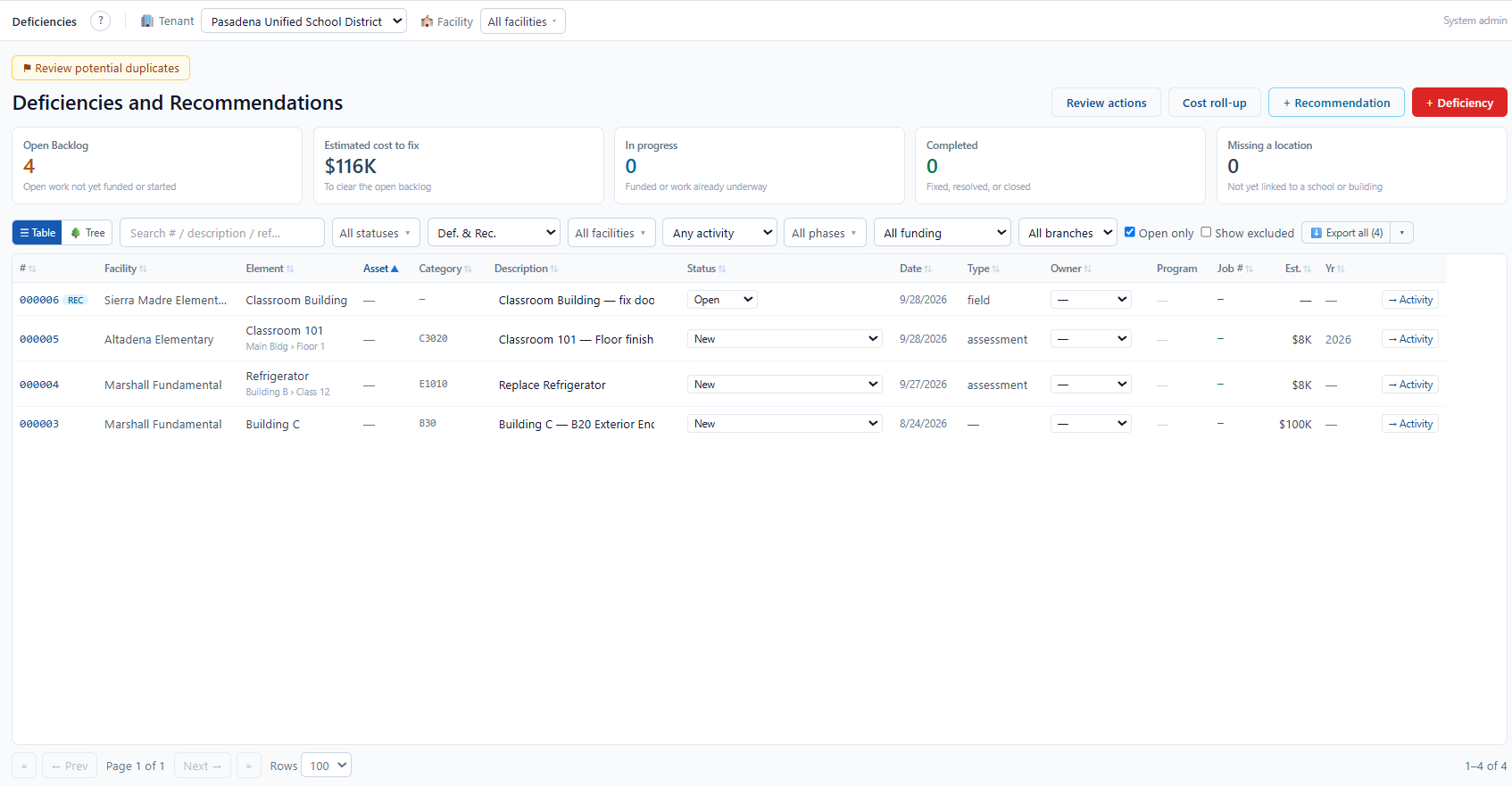Sort by Type column
Viewport: 1512px width, 787px height.
pyautogui.click(x=983, y=269)
